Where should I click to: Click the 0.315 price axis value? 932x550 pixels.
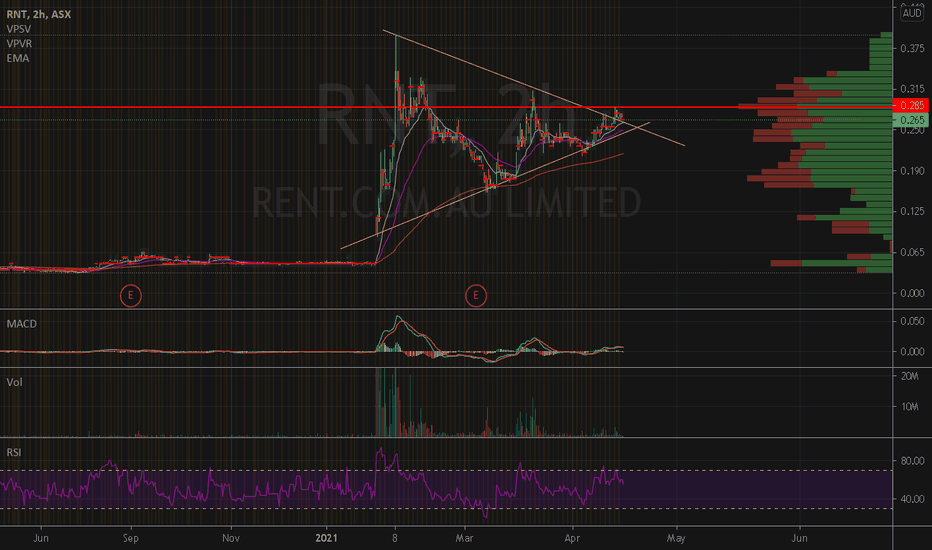pyautogui.click(x=912, y=89)
